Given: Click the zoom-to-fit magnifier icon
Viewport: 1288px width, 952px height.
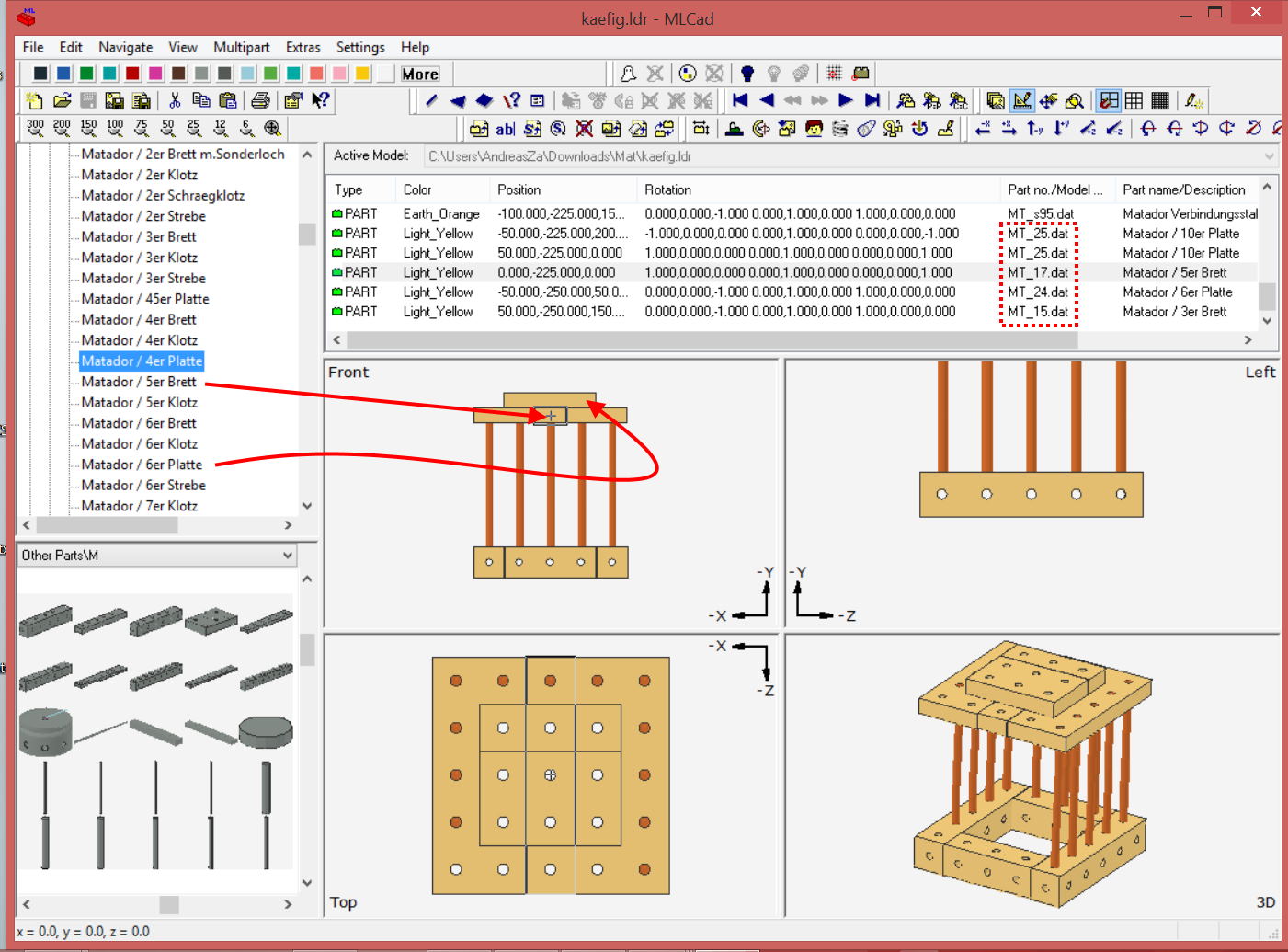Looking at the screenshot, I should pos(273,128).
